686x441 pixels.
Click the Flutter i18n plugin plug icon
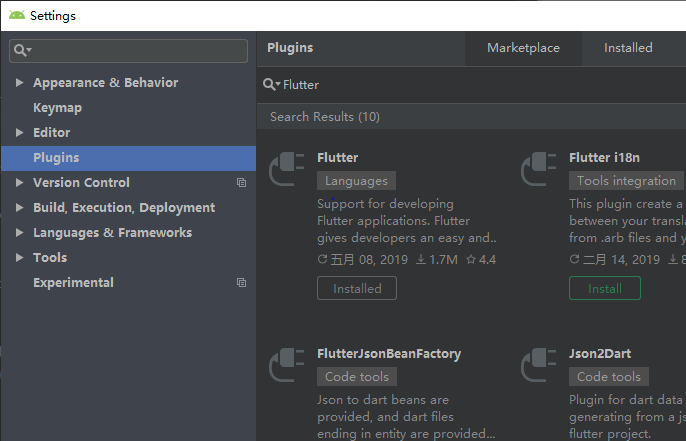click(x=539, y=169)
